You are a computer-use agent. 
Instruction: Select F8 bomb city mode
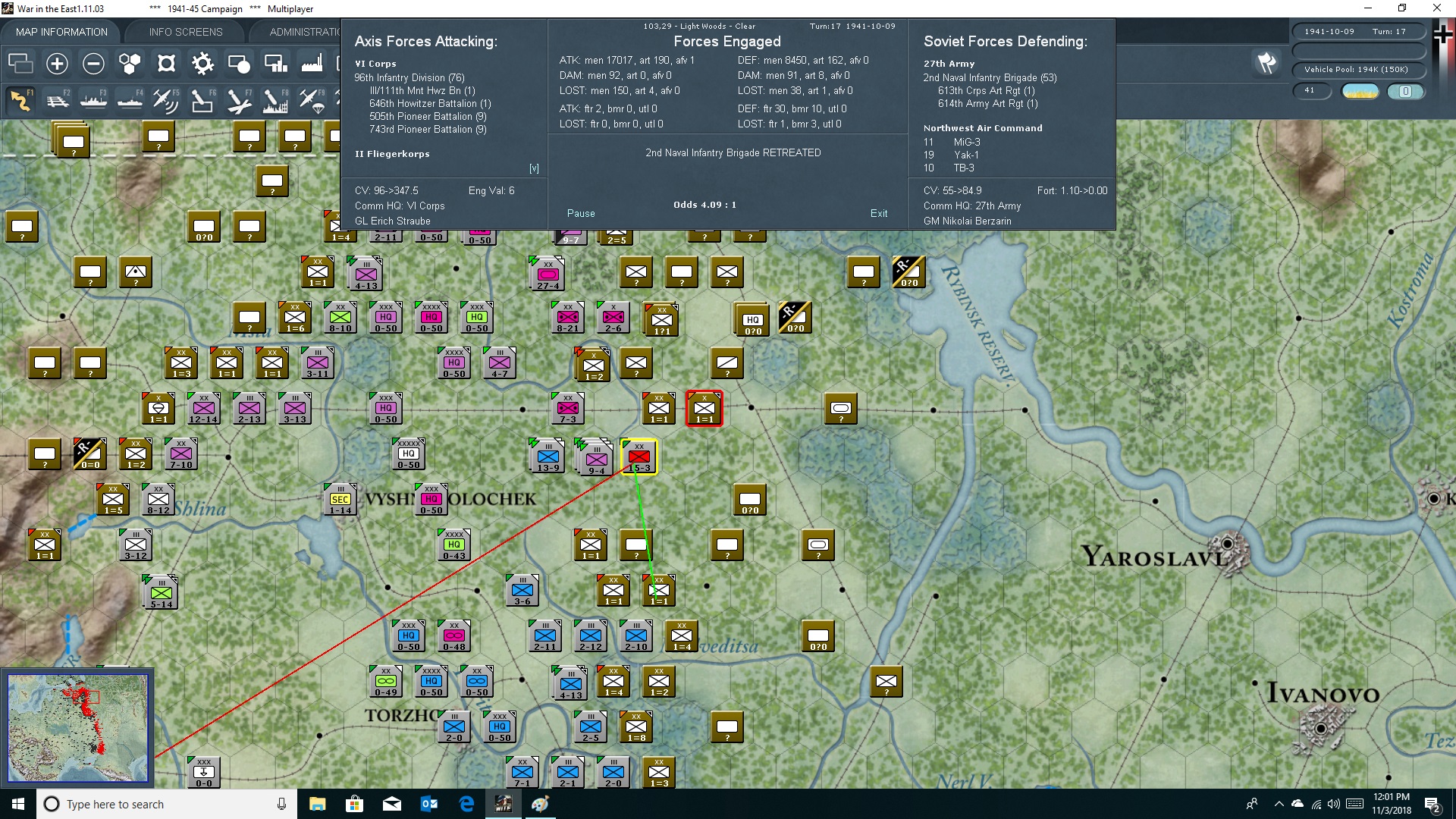275,100
